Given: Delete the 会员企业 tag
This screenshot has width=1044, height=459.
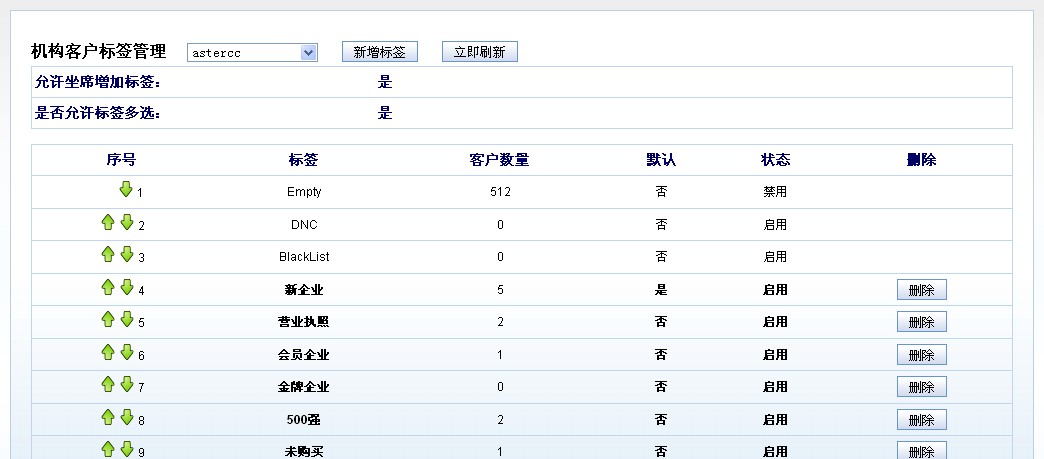Looking at the screenshot, I should pos(921,355).
